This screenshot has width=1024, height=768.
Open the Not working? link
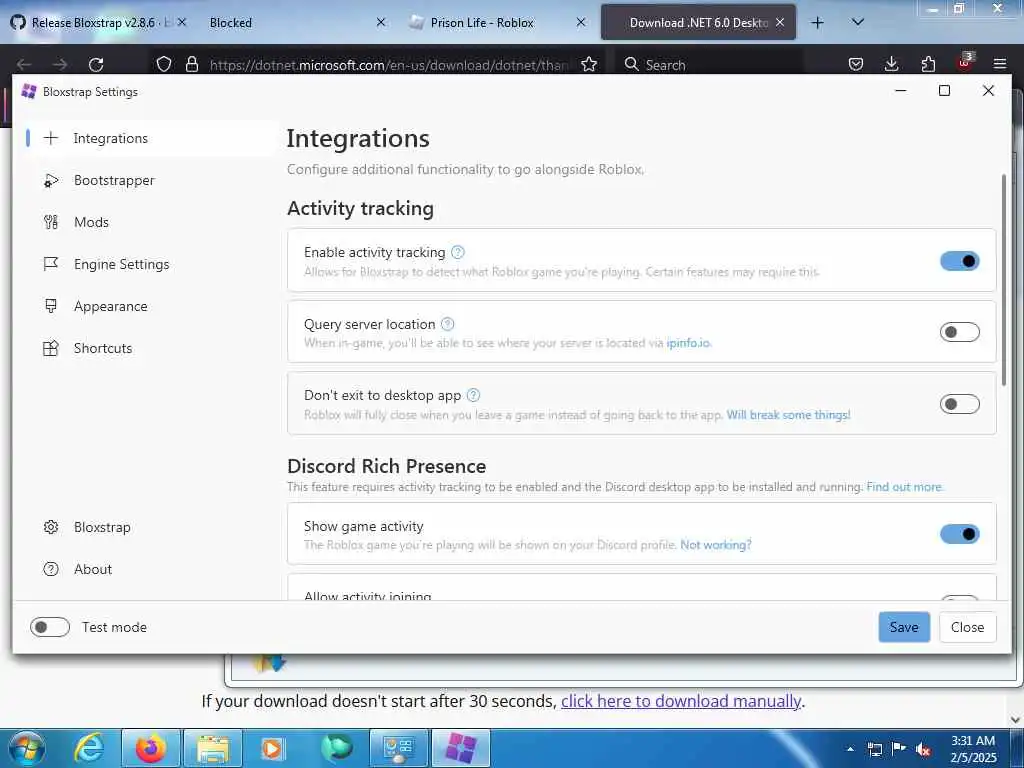click(x=716, y=545)
